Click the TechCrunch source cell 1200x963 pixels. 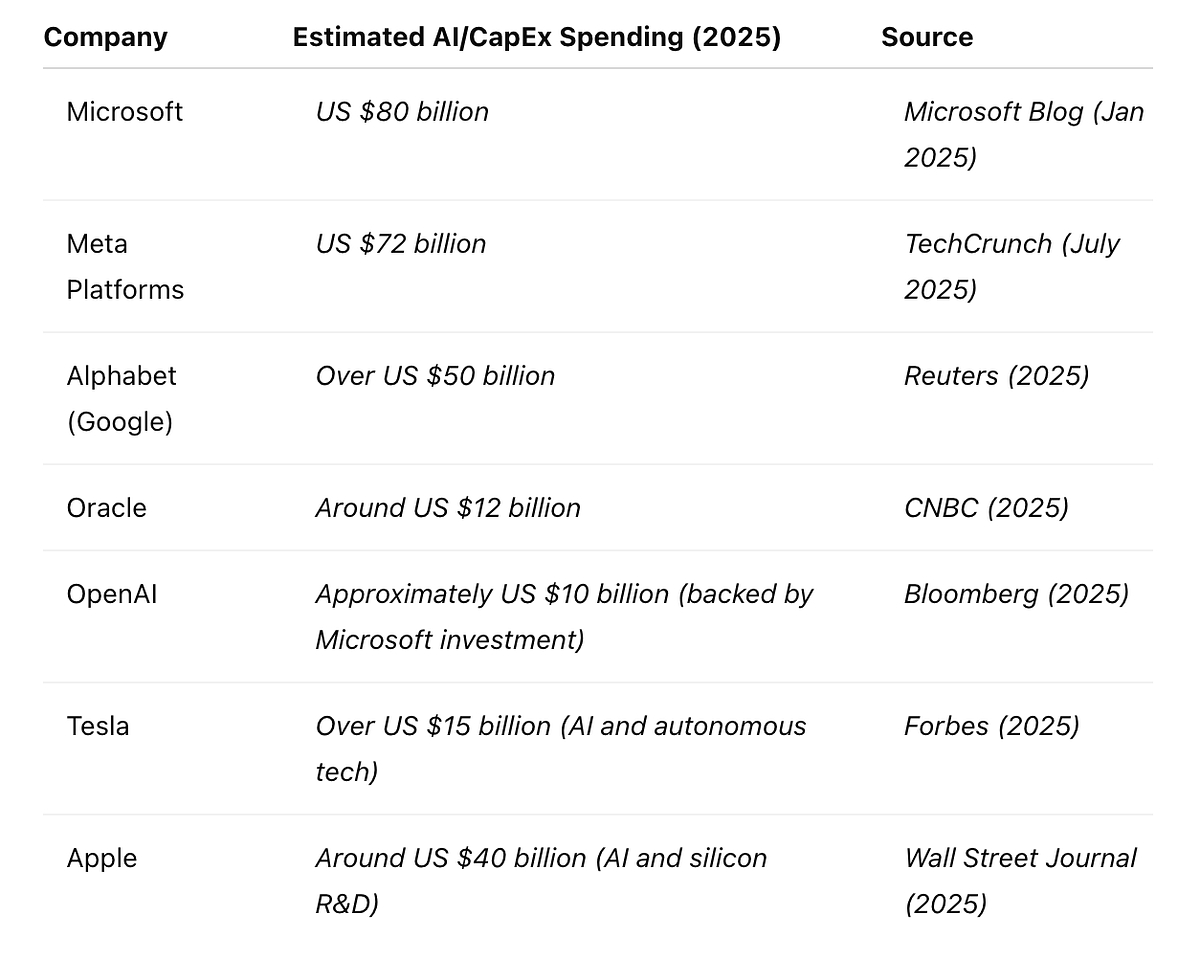[x=1011, y=266]
